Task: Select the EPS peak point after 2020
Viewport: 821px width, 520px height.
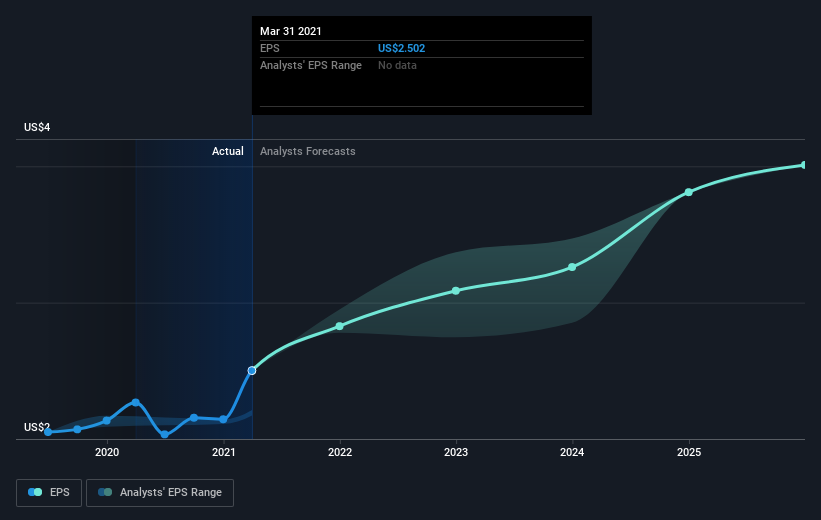Action: [x=136, y=402]
